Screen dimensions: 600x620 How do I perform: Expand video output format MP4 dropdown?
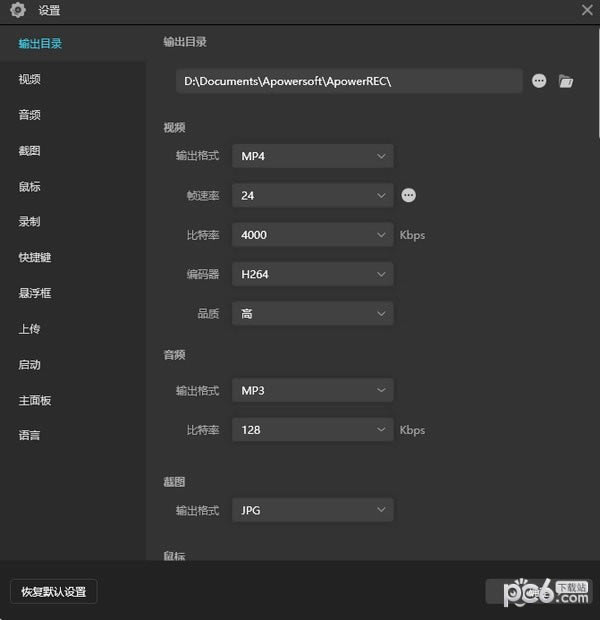click(312, 156)
